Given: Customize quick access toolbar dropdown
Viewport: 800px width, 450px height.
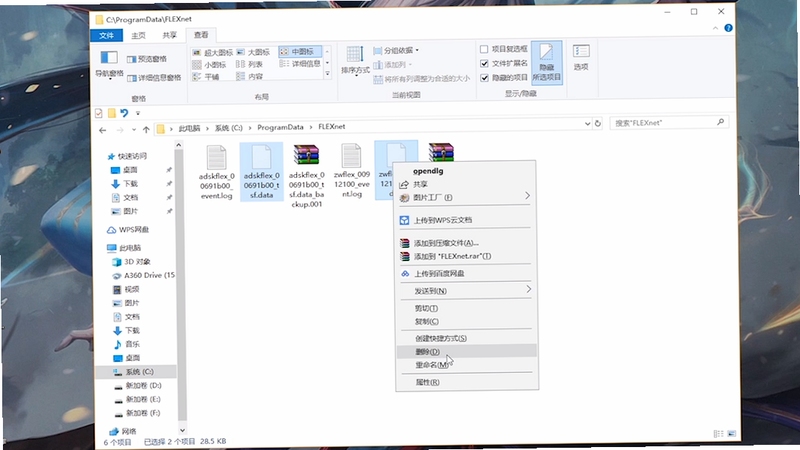Looking at the screenshot, I should (138, 113).
